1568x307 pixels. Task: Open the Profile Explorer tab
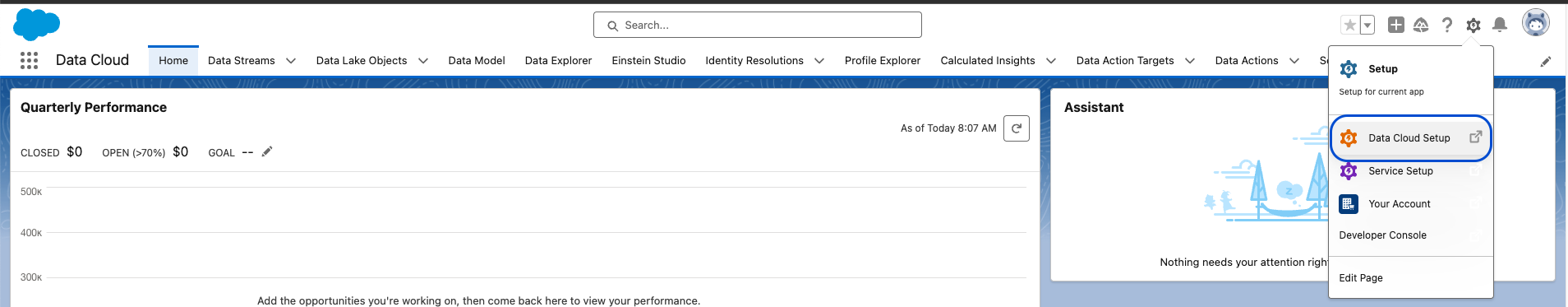883,60
